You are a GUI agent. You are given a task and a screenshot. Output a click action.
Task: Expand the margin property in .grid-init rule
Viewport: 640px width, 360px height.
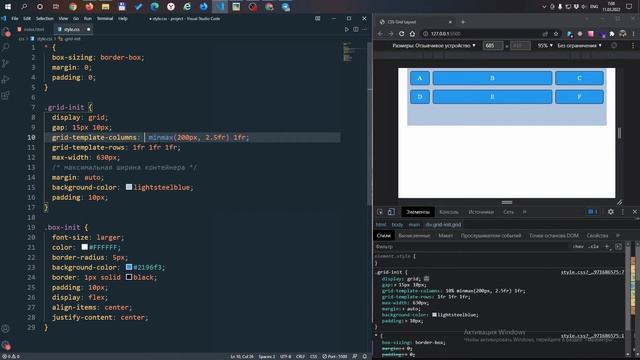(x=404, y=309)
